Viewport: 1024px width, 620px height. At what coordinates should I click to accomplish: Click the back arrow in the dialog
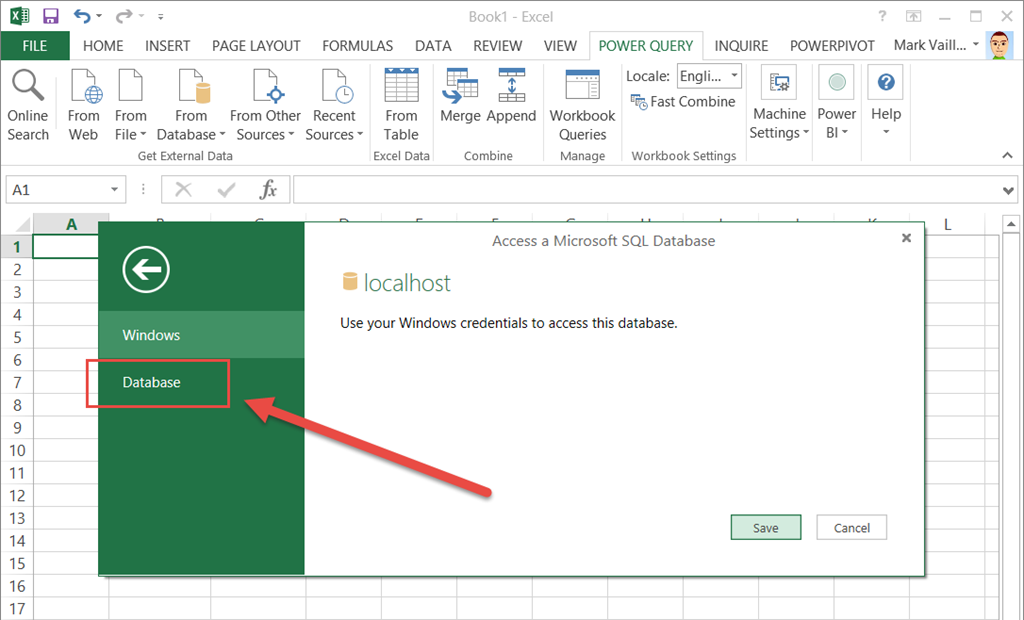(x=146, y=268)
